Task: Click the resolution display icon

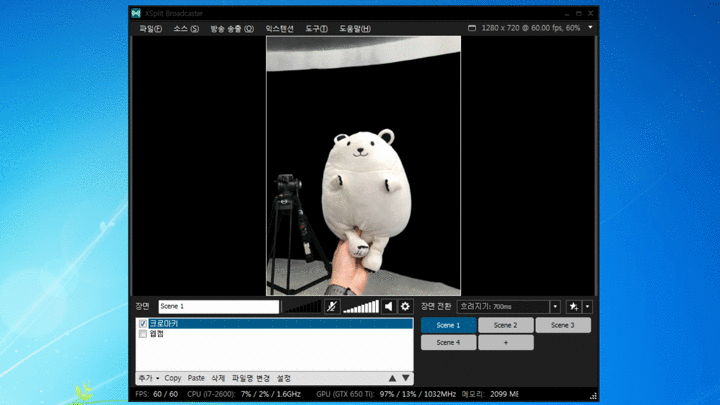Action: click(472, 28)
